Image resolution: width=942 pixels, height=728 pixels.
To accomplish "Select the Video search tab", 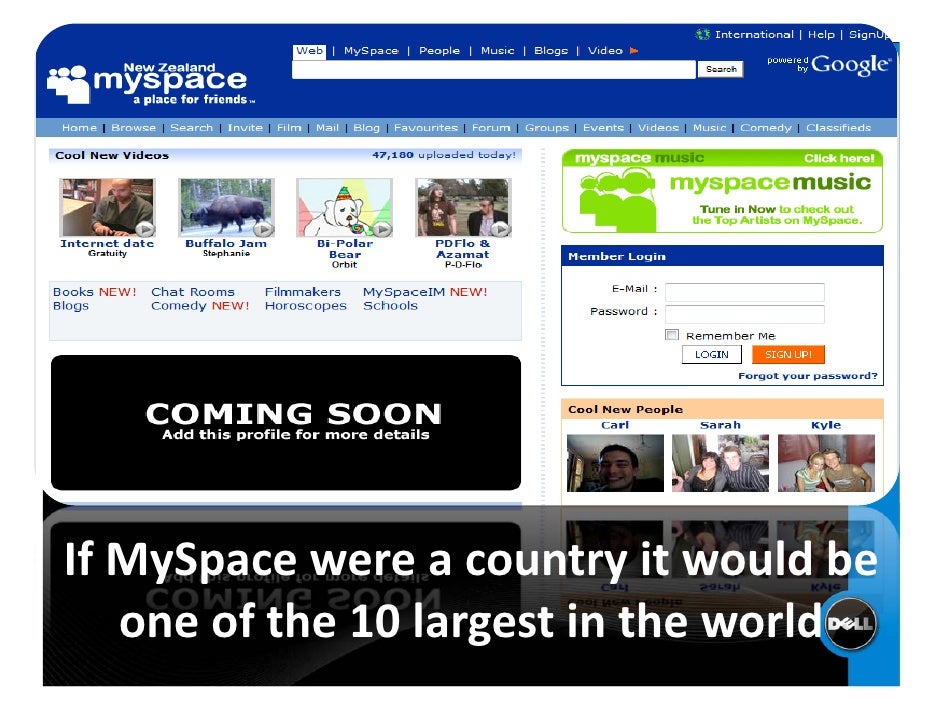I will tap(605, 51).
